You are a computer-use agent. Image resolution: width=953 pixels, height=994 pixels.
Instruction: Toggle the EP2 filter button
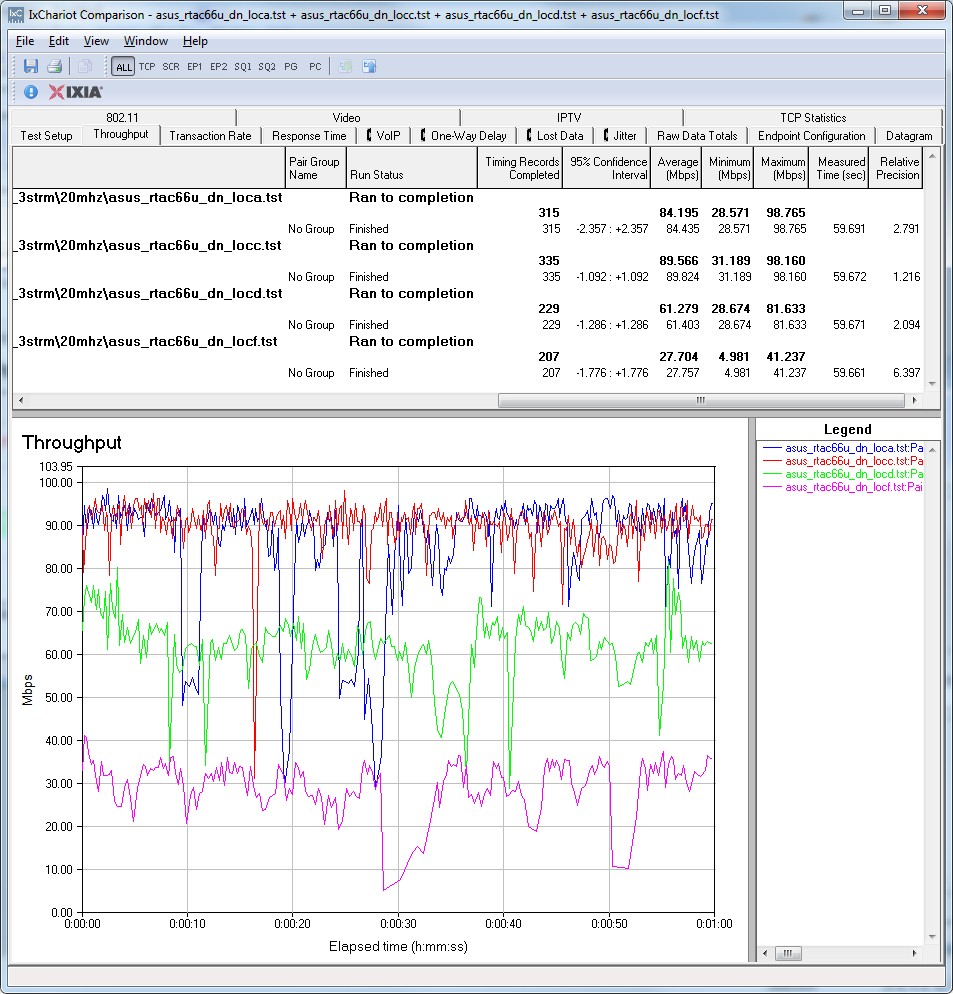coord(219,67)
